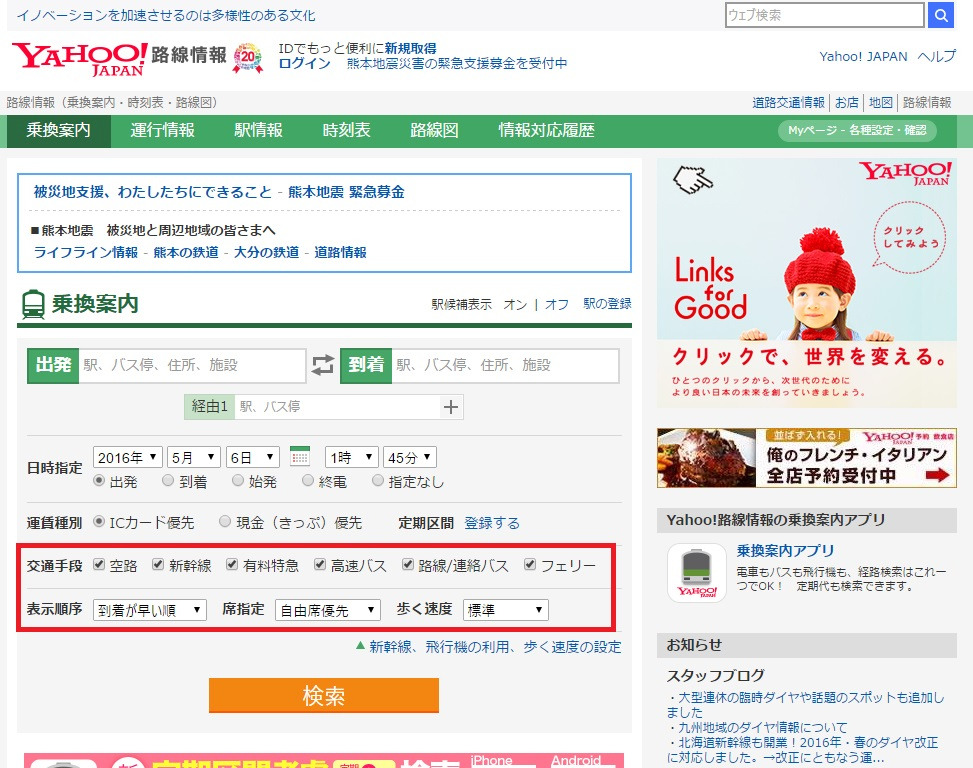Click the orange 検索 button
This screenshot has width=973, height=768.
(x=324, y=695)
